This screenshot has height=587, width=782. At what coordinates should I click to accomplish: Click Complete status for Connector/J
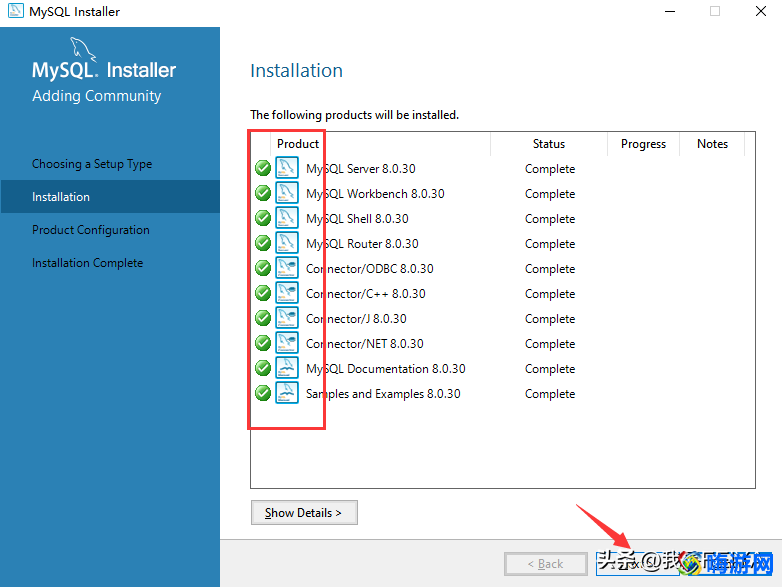[550, 319]
